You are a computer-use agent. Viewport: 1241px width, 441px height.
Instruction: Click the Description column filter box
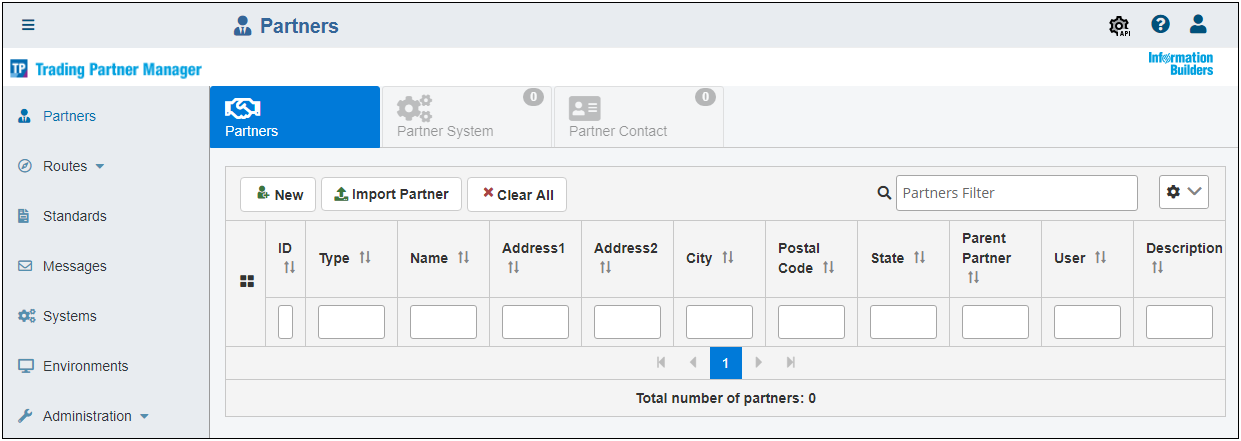click(x=1179, y=322)
